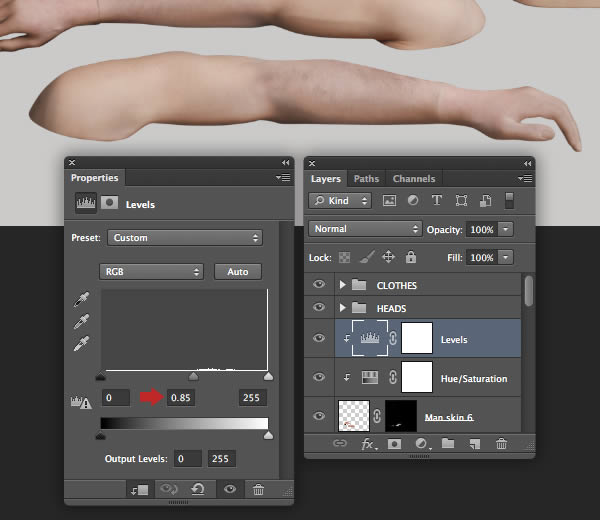This screenshot has height=520, width=600.
Task: Click the midtone input field showing 0.85
Action: pyautogui.click(x=181, y=398)
